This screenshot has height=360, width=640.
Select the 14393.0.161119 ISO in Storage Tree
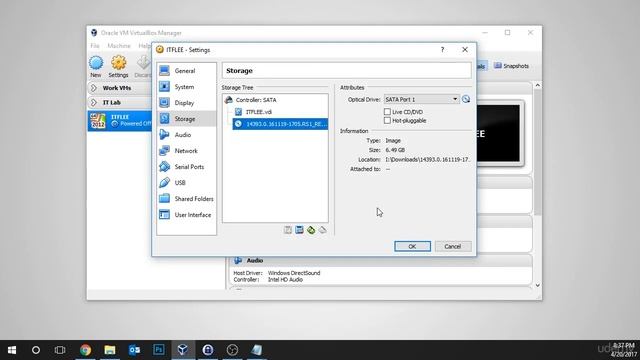(280, 124)
